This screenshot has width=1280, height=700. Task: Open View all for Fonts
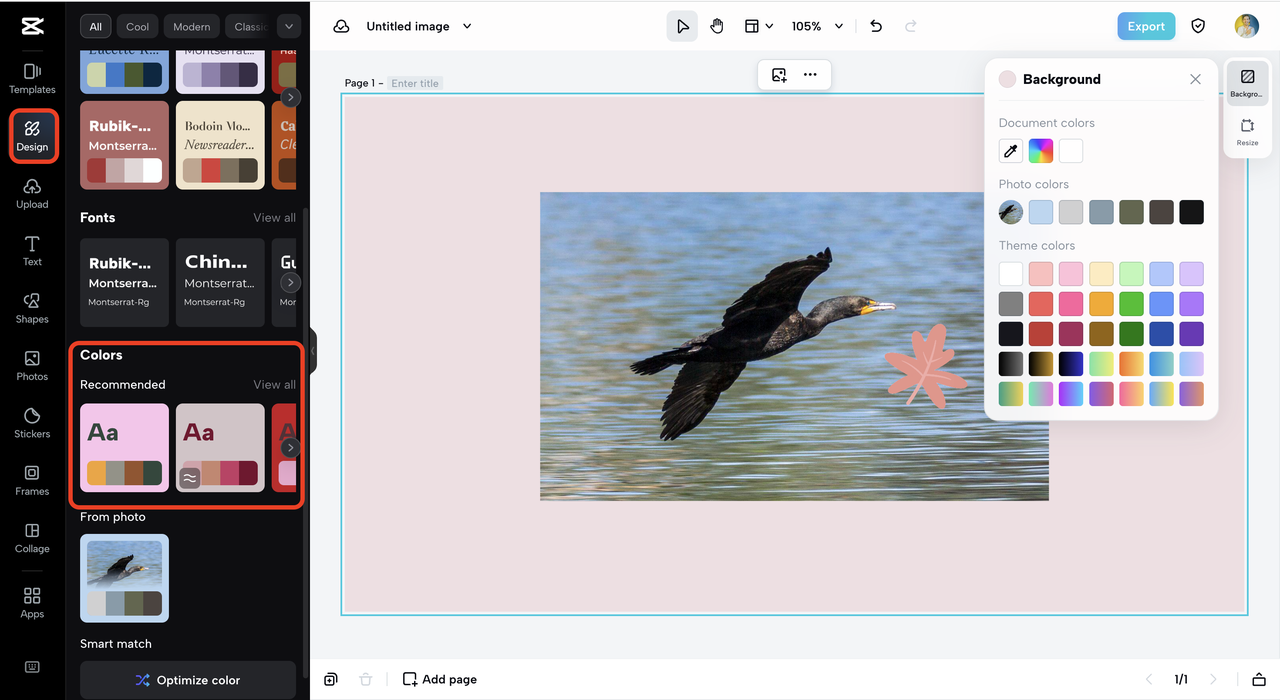point(274,218)
